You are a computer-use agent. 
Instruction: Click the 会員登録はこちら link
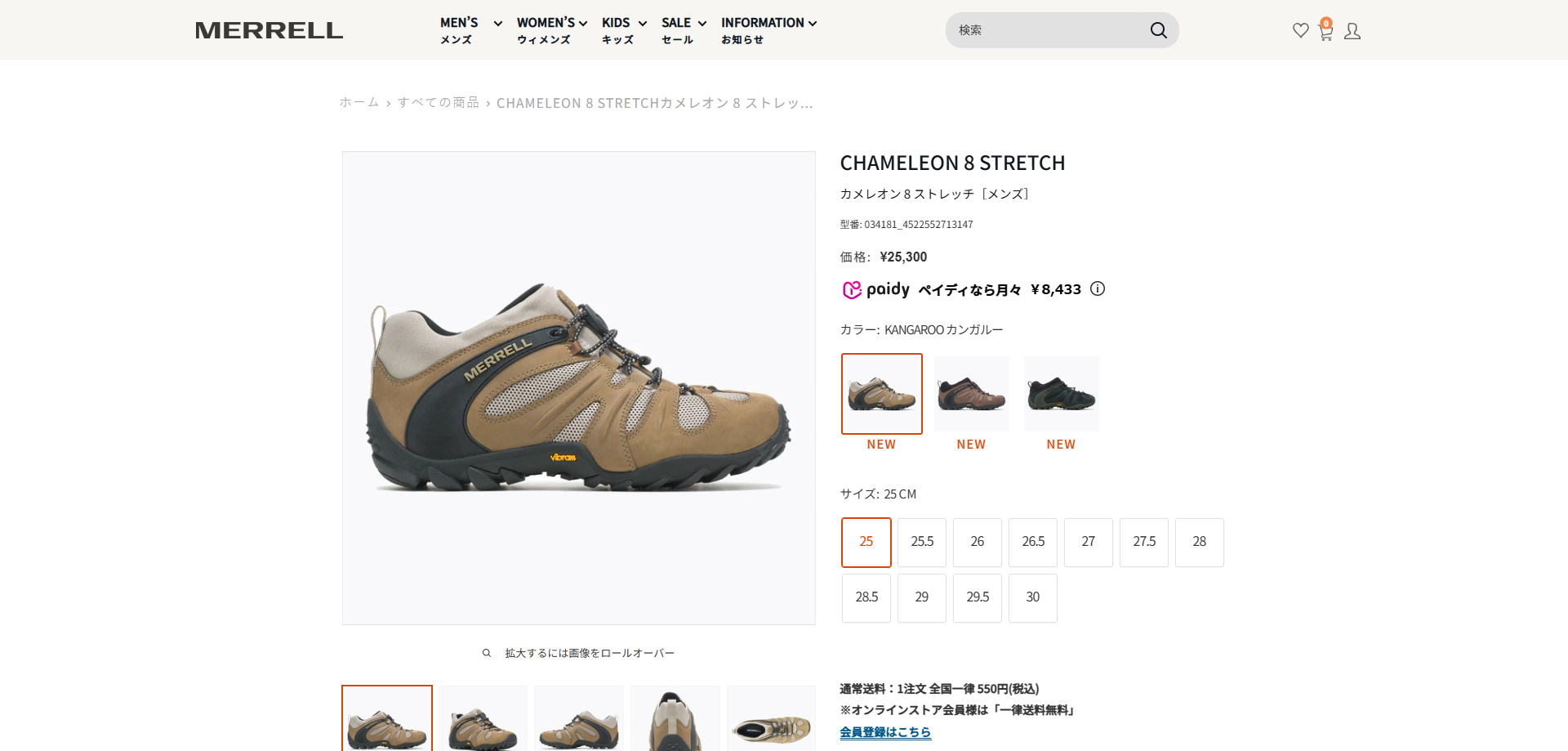click(x=885, y=732)
